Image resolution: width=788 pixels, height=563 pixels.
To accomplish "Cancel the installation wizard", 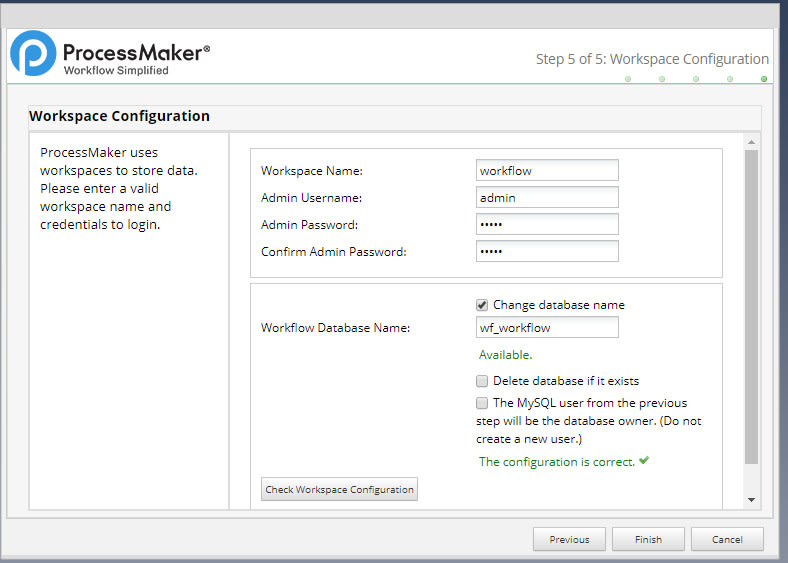I will [727, 539].
